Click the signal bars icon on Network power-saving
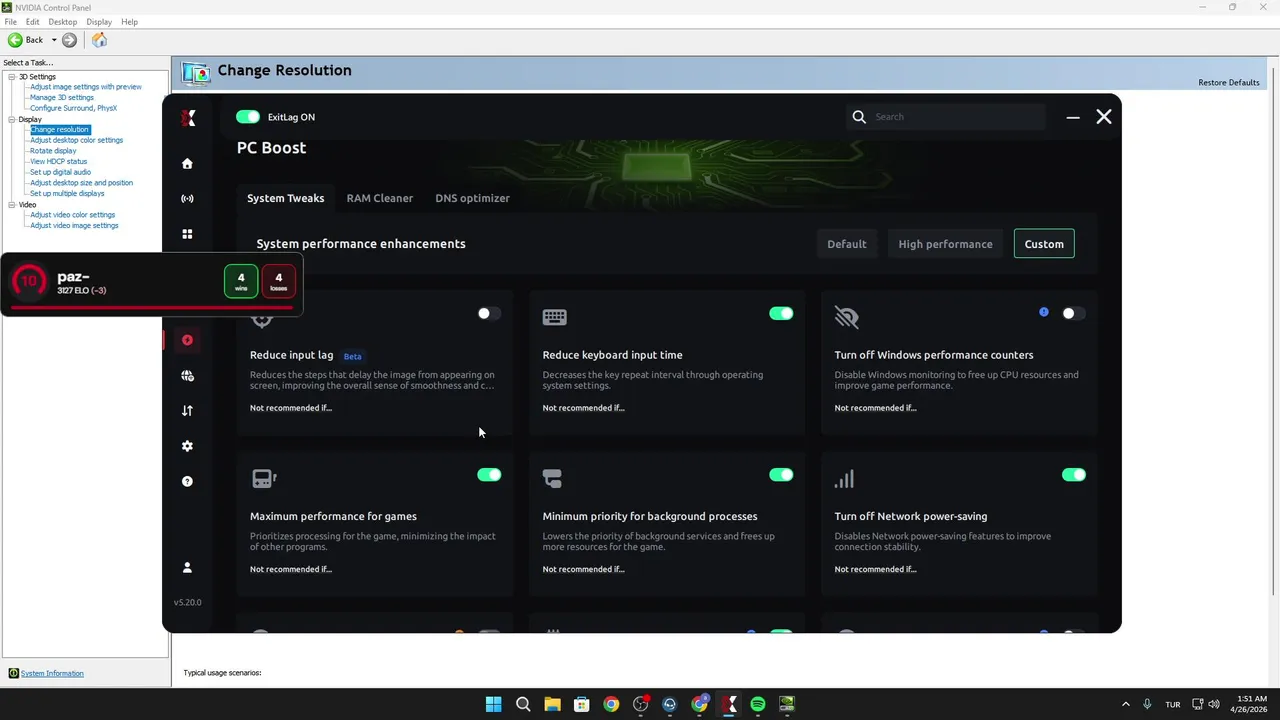The image size is (1280, 720). [844, 479]
